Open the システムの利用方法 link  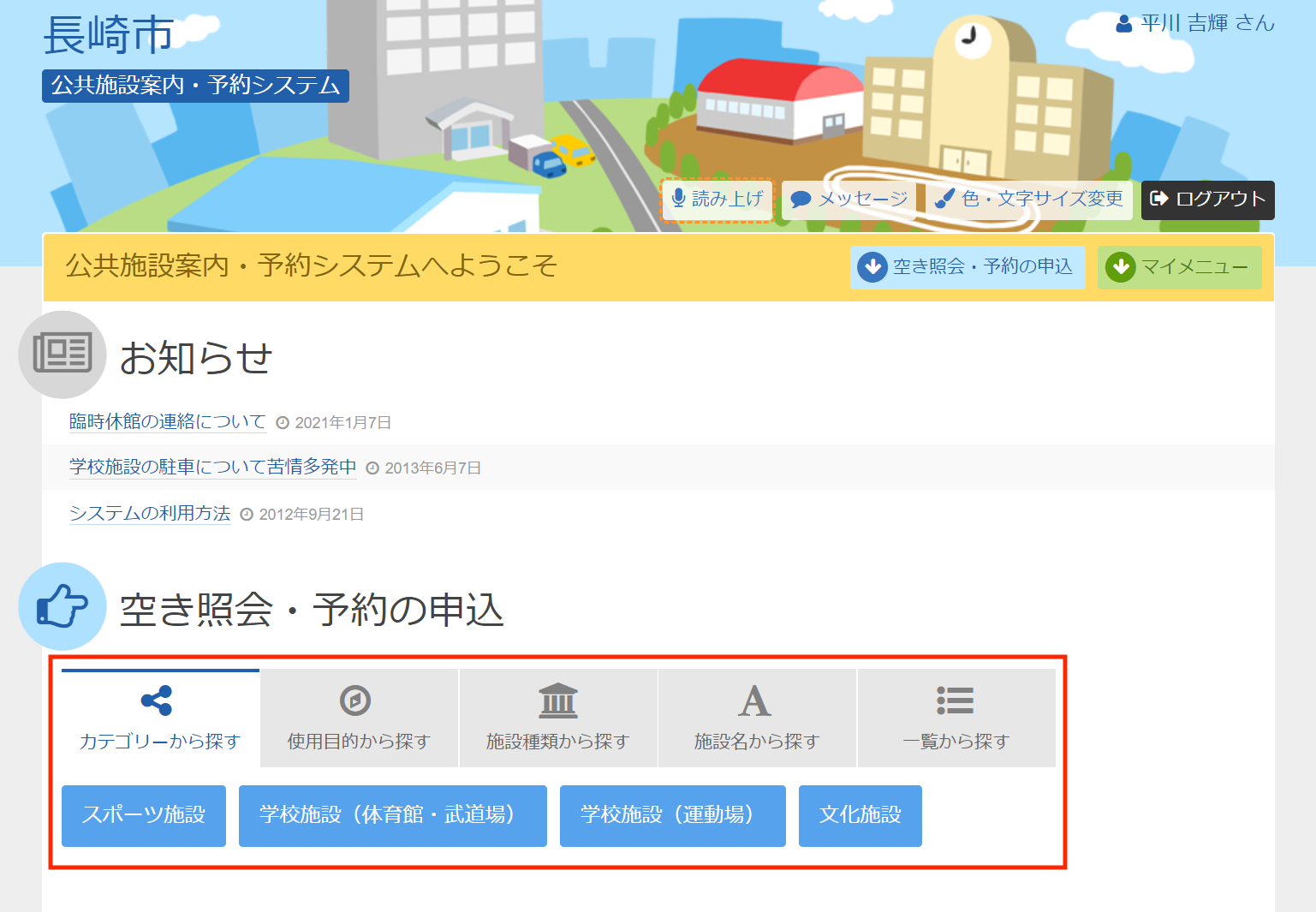point(150,513)
